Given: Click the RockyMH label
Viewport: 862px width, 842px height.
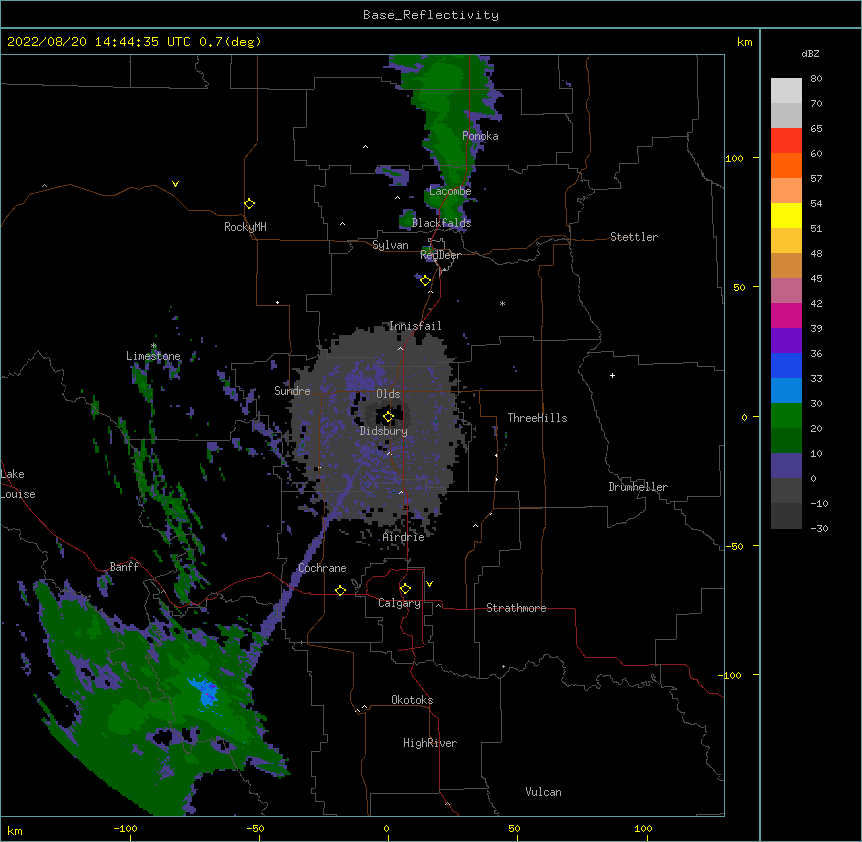Looking at the screenshot, I should point(245,227).
